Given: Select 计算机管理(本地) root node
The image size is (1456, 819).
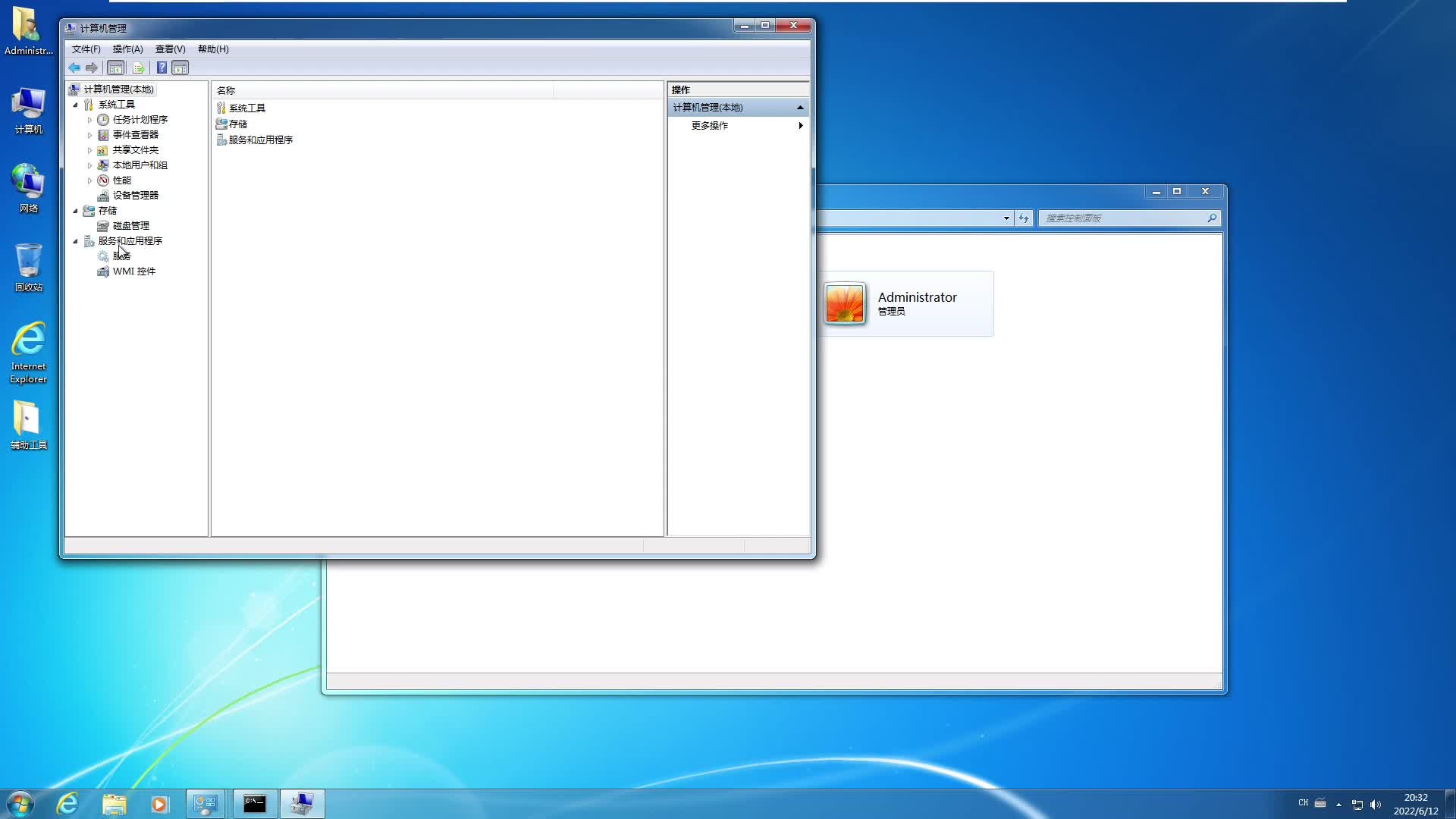Looking at the screenshot, I should [118, 89].
